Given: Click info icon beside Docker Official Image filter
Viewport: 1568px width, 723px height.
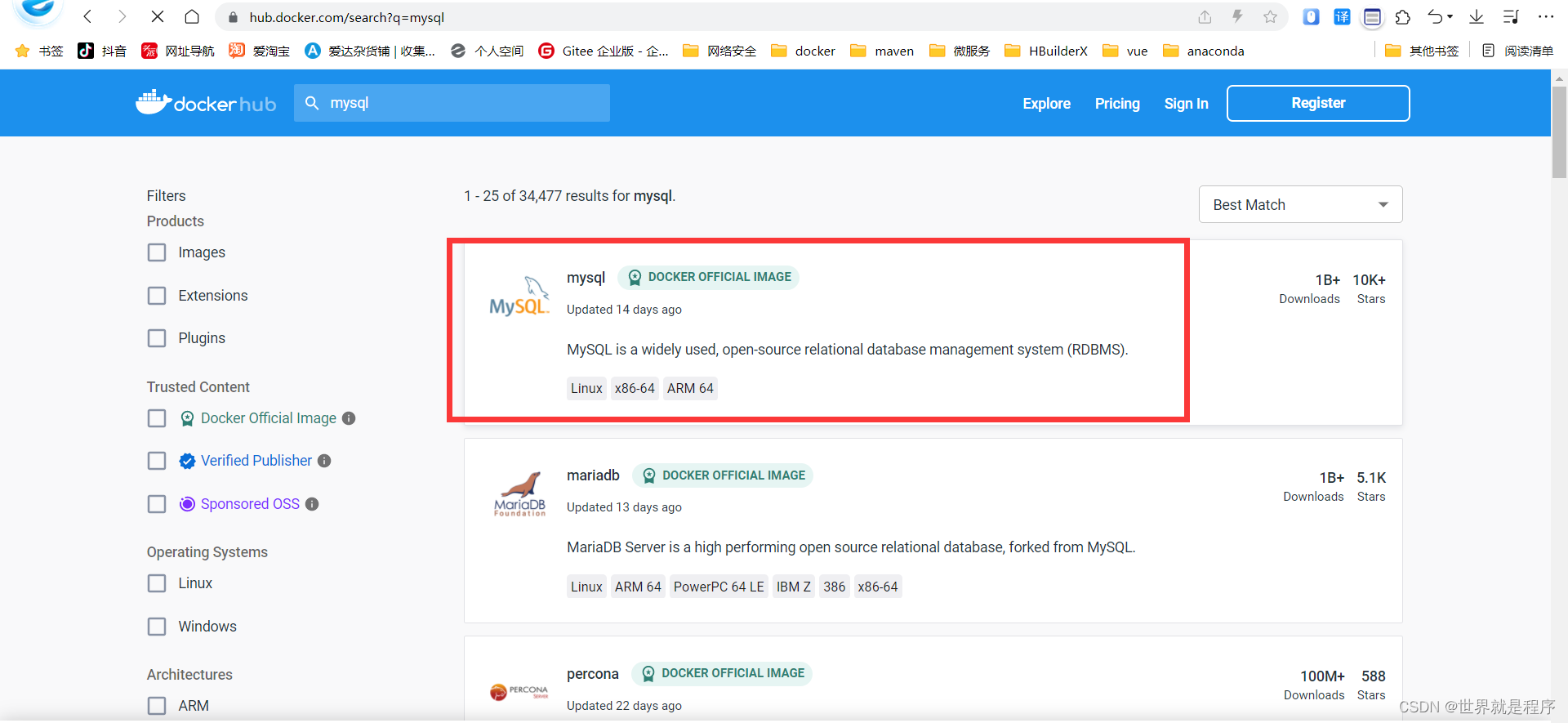Looking at the screenshot, I should (x=349, y=418).
